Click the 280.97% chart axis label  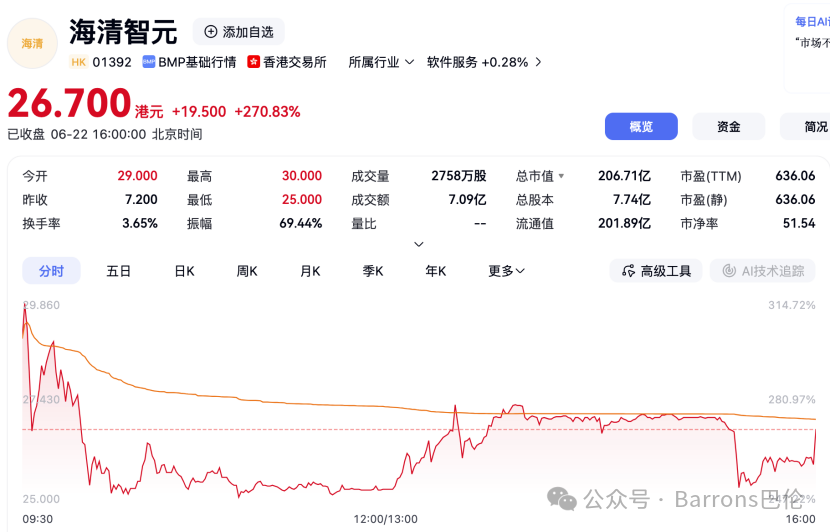(x=791, y=399)
